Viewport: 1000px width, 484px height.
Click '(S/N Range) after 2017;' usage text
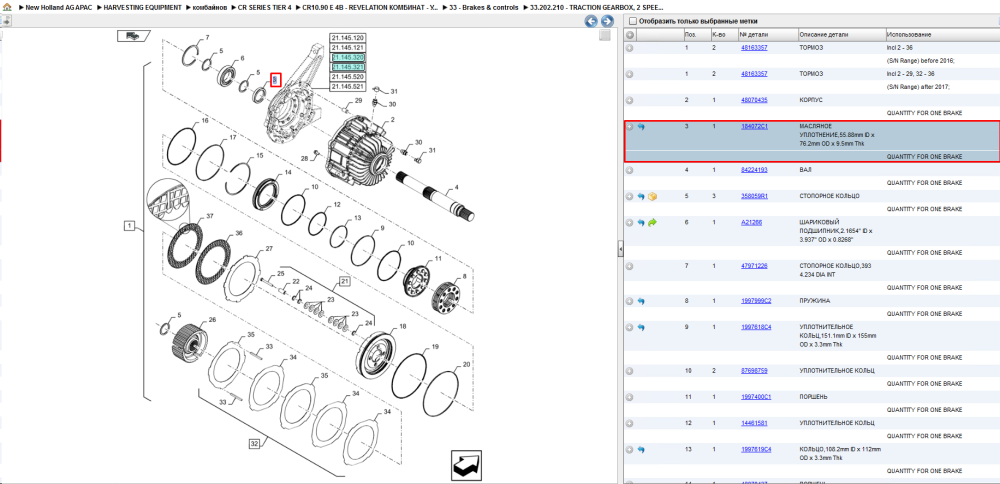click(919, 87)
